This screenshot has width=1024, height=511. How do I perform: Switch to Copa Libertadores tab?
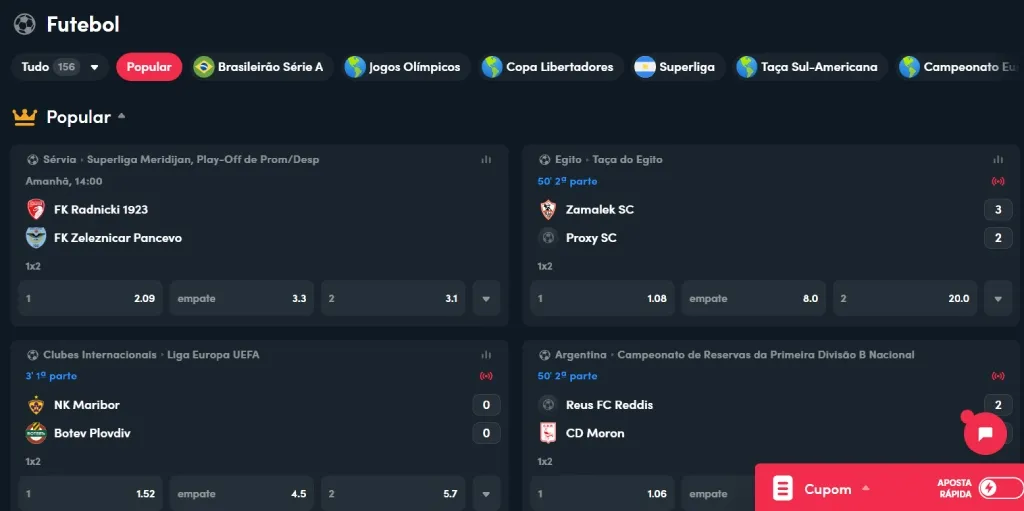pos(551,67)
